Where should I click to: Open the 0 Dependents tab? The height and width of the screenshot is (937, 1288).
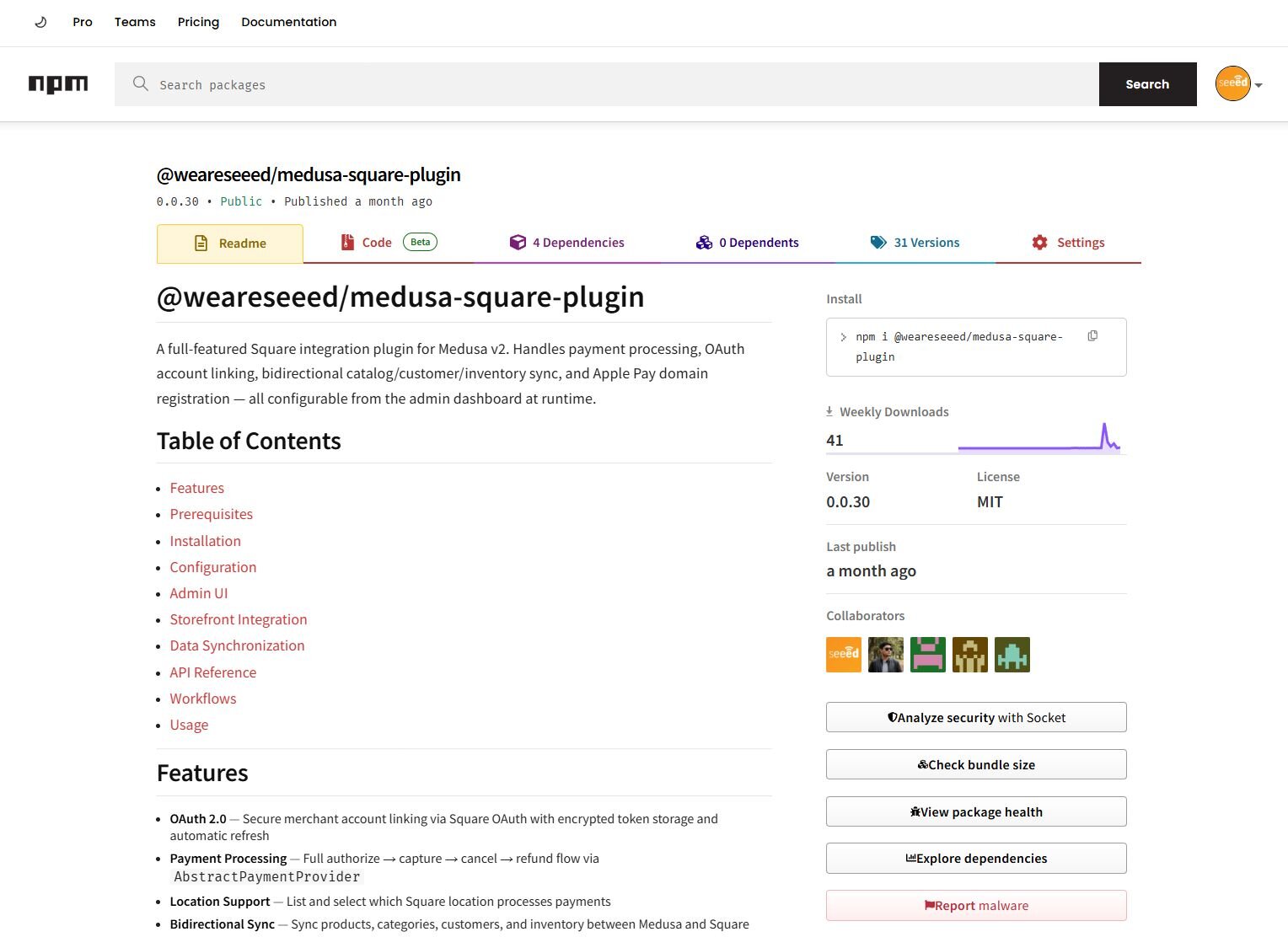click(747, 243)
